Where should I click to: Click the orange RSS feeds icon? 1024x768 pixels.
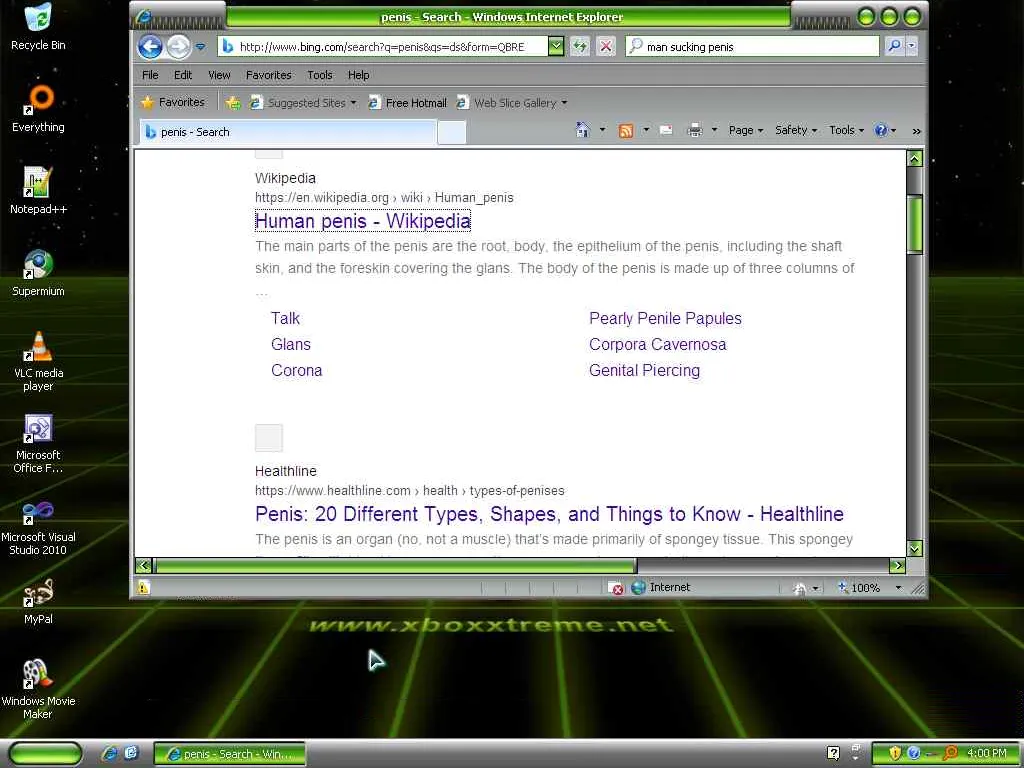point(626,131)
